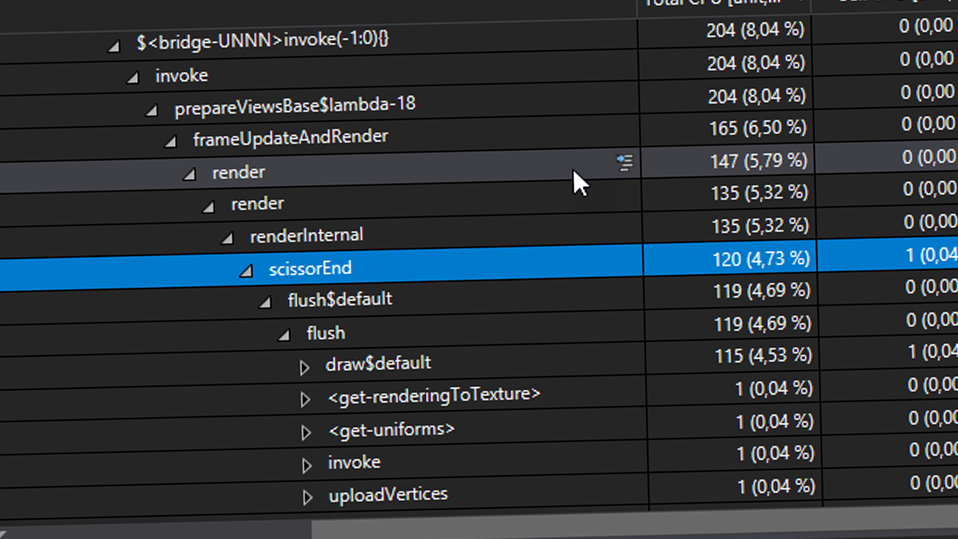Click the 120 (4,73 %) CPU value
Screen dimensions: 958x539
click(761, 258)
